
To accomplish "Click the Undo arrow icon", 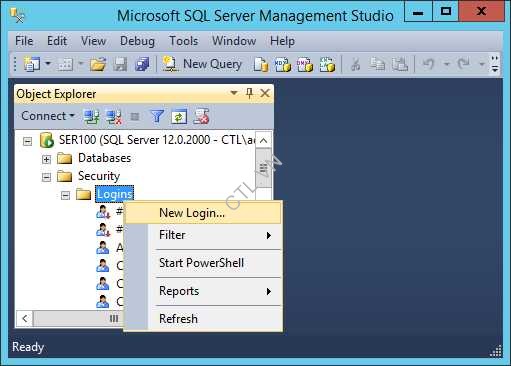I will pyautogui.click(x=429, y=64).
